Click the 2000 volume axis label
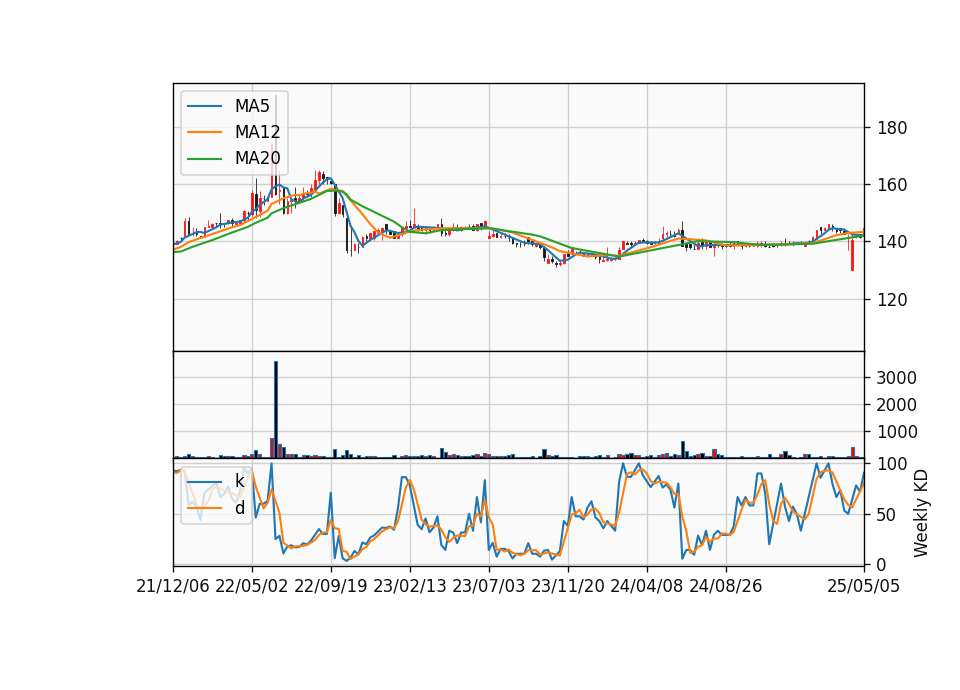Viewport: 960px width, 690px height. point(896,405)
